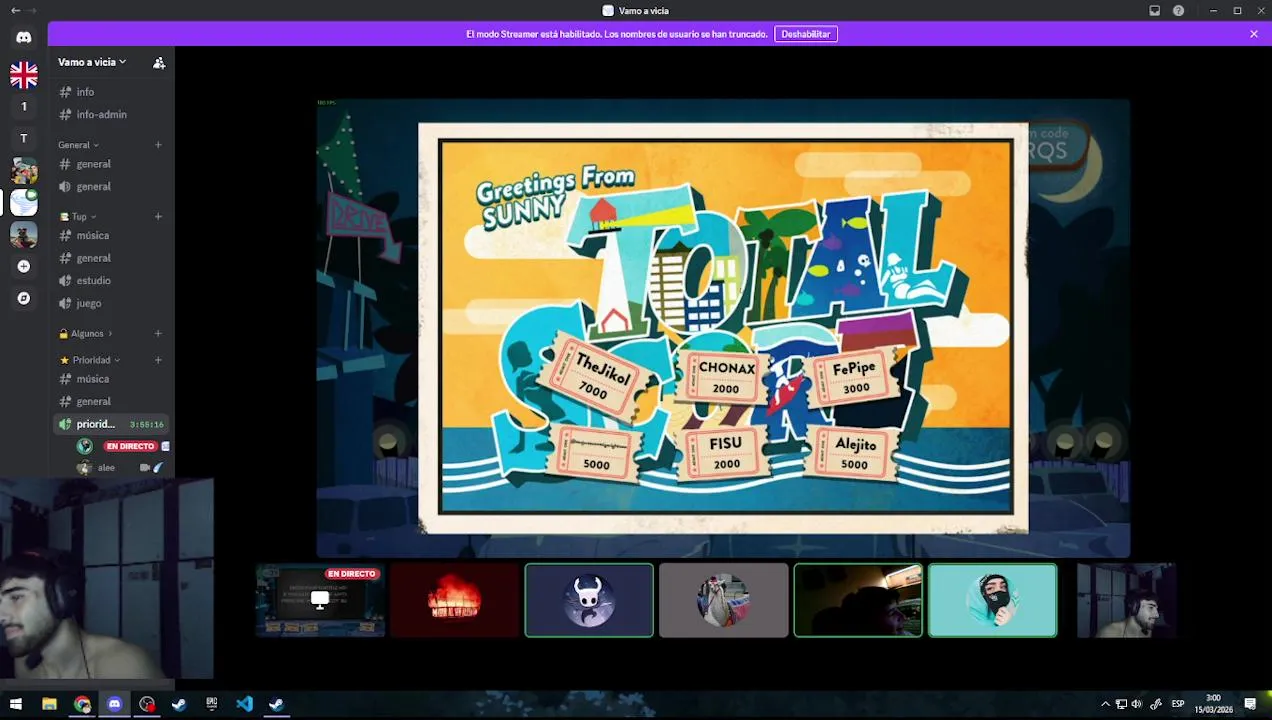The height and width of the screenshot is (720, 1272).
Task: Open Windows Start menu
Action: [x=15, y=704]
